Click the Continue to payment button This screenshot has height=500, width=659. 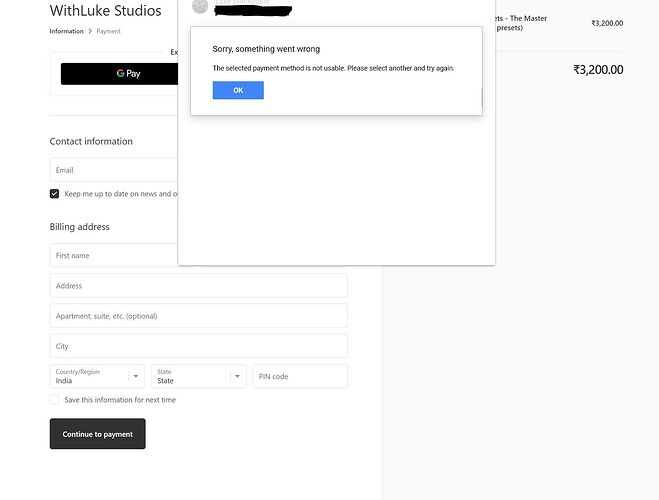[97, 434]
